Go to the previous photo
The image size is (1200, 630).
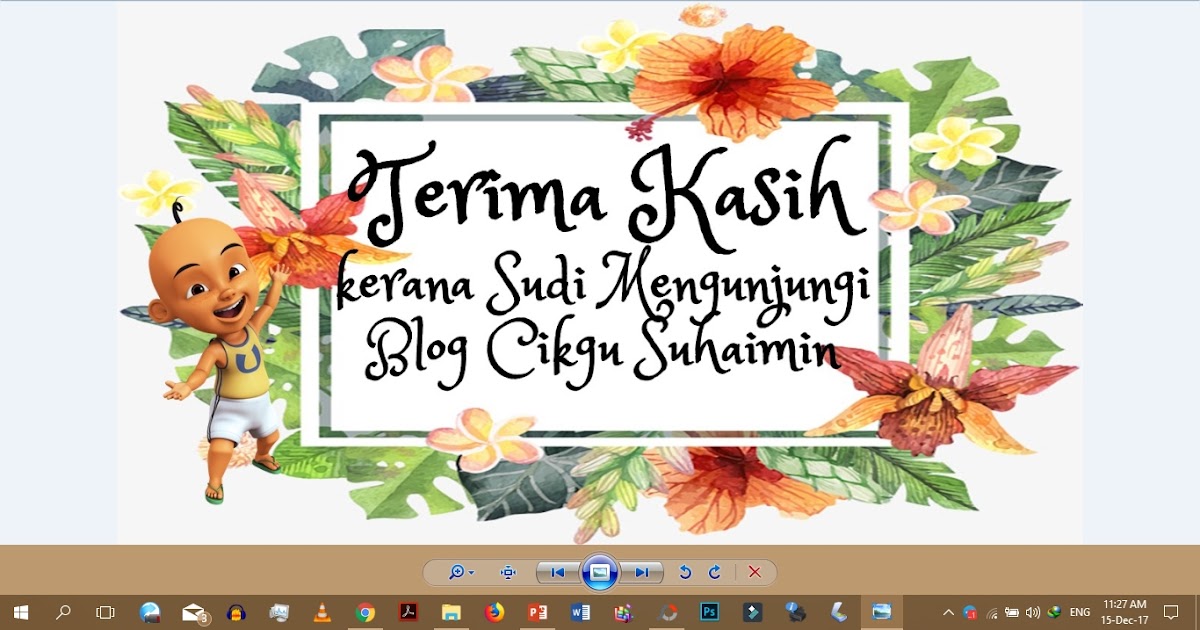(558, 572)
